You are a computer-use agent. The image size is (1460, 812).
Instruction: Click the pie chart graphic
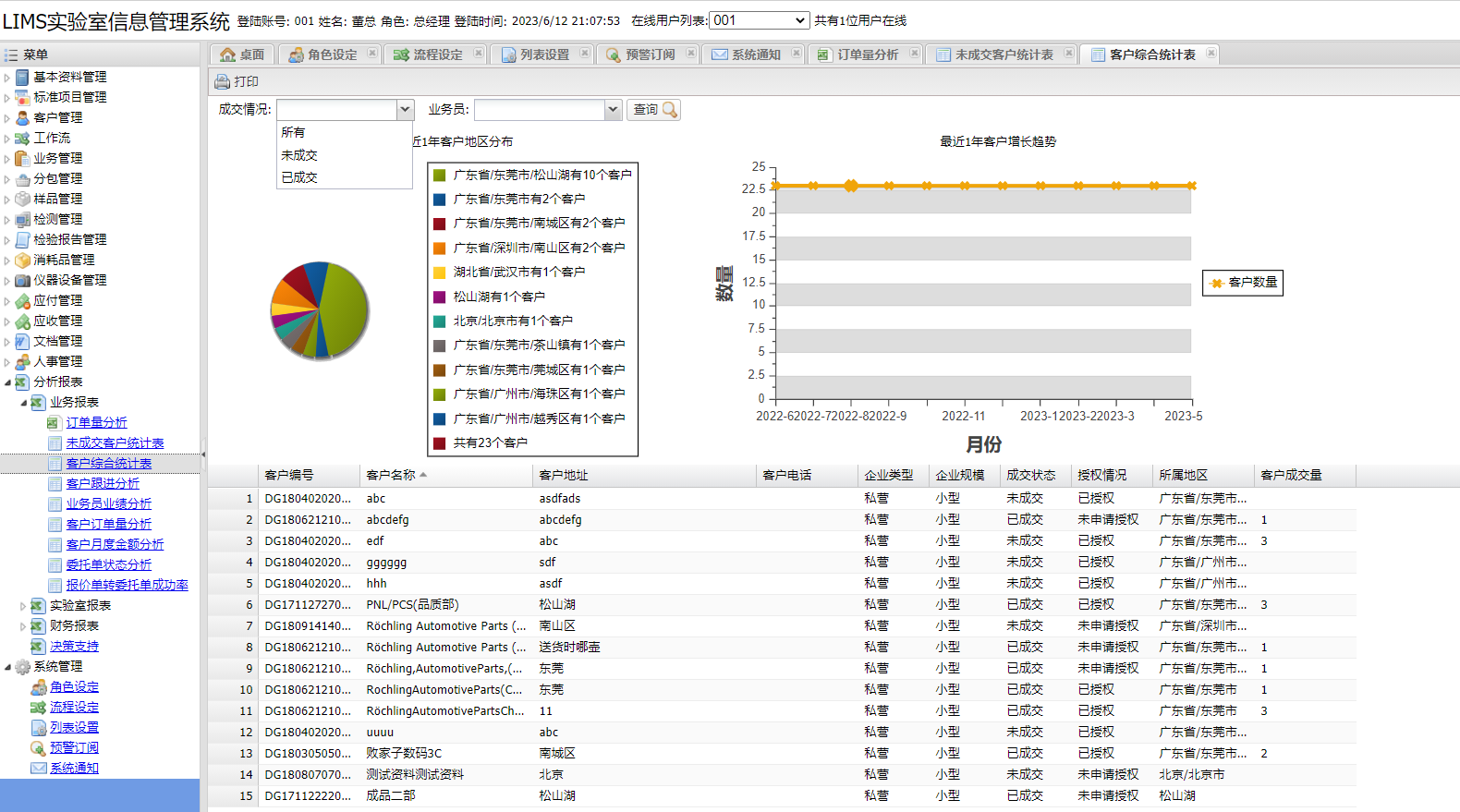coord(320,310)
